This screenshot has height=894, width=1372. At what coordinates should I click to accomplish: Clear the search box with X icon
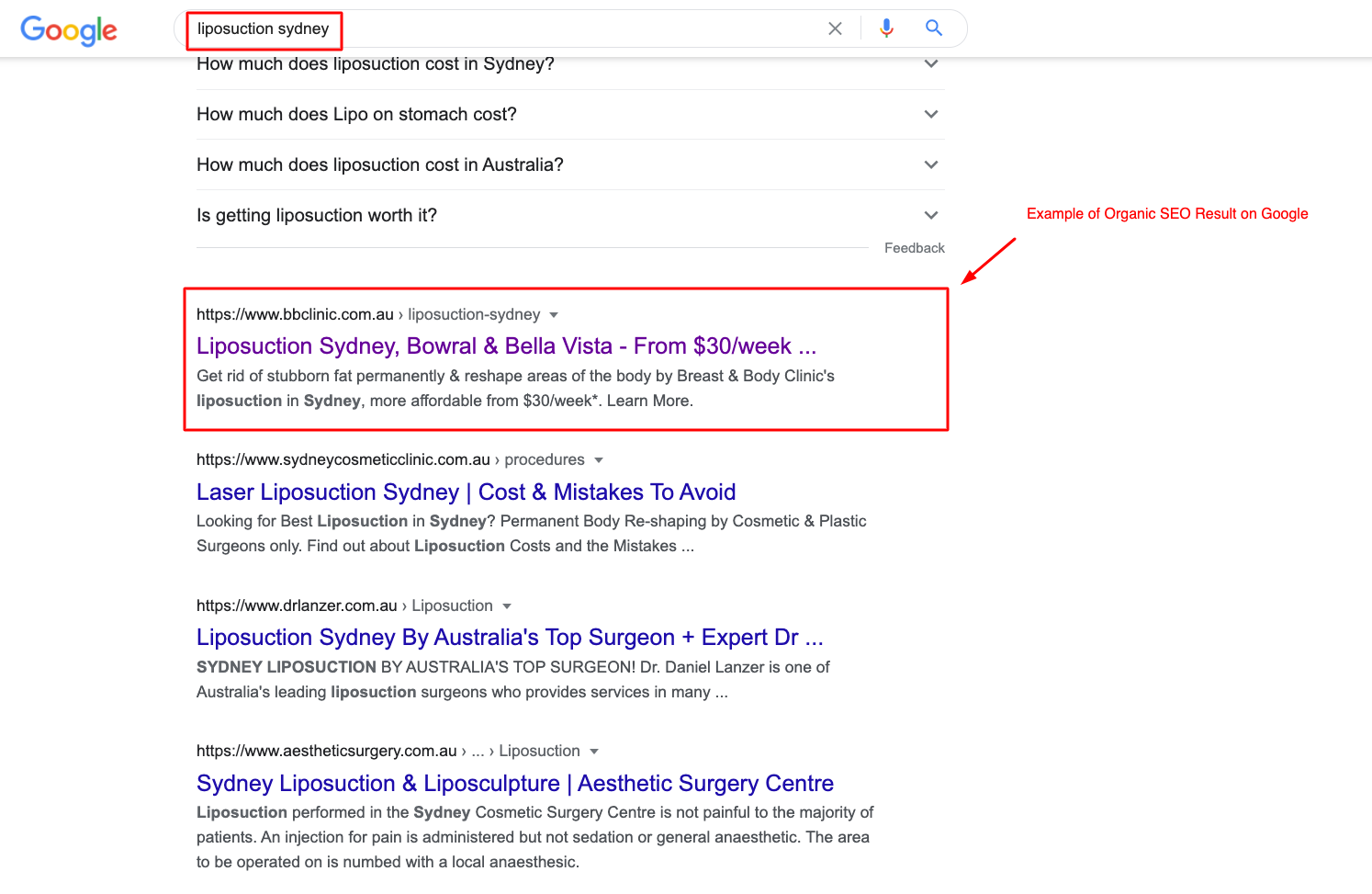835,28
